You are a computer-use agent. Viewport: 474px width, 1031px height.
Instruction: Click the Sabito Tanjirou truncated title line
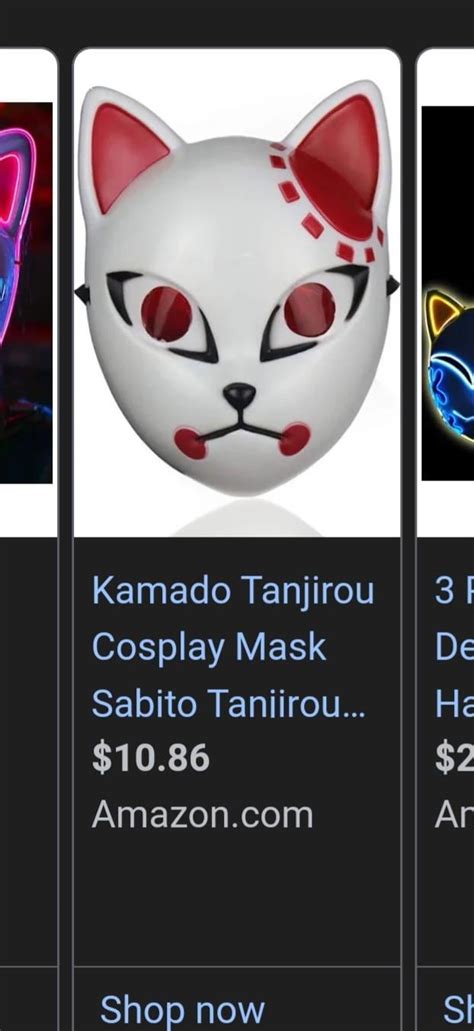(x=228, y=704)
